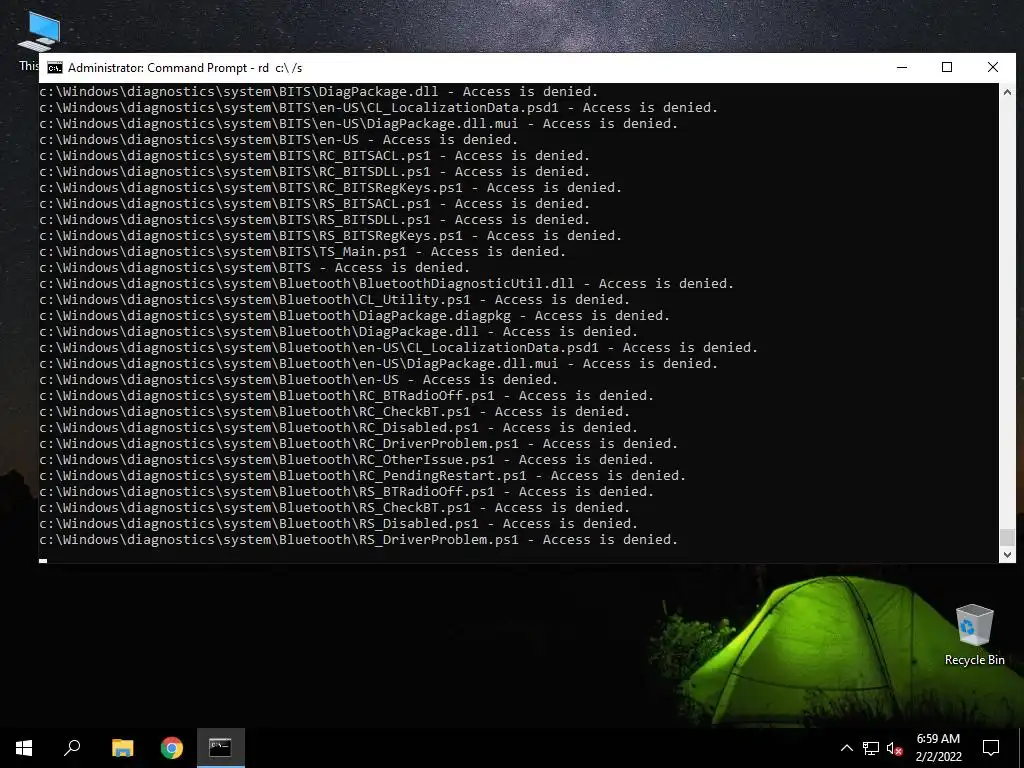The width and height of the screenshot is (1024, 768).
Task: Click the RS_BTRadioOff.ps1 line
Action: pyautogui.click(x=347, y=492)
